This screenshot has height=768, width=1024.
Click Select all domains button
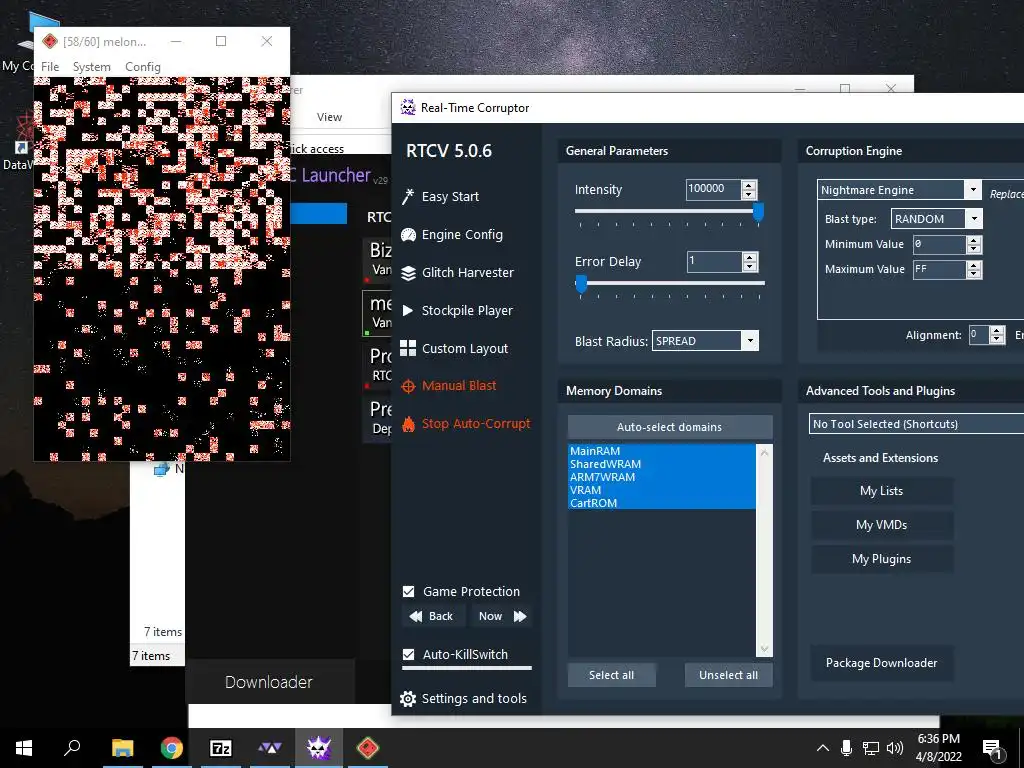point(611,675)
